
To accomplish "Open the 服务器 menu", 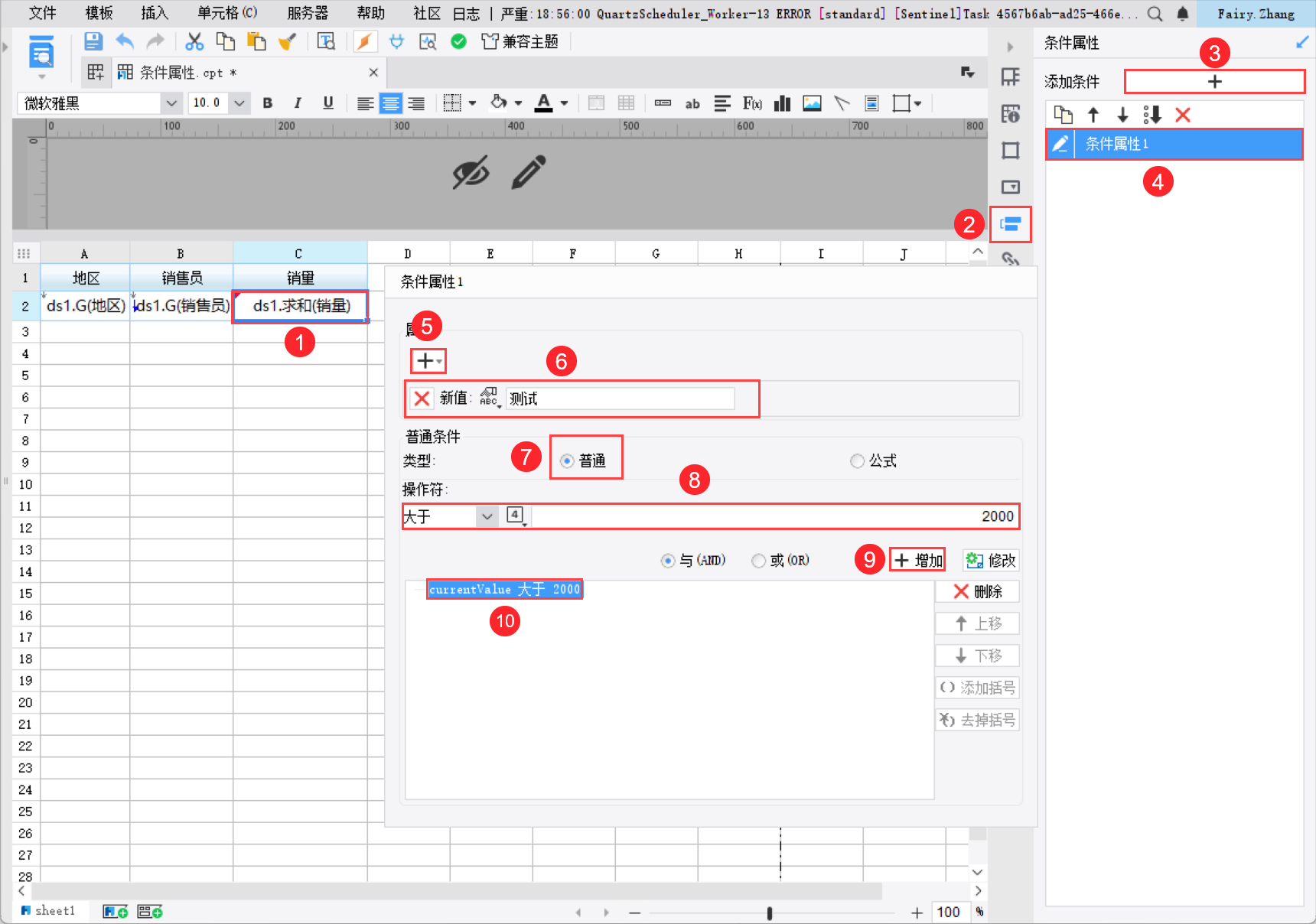I will pos(308,13).
